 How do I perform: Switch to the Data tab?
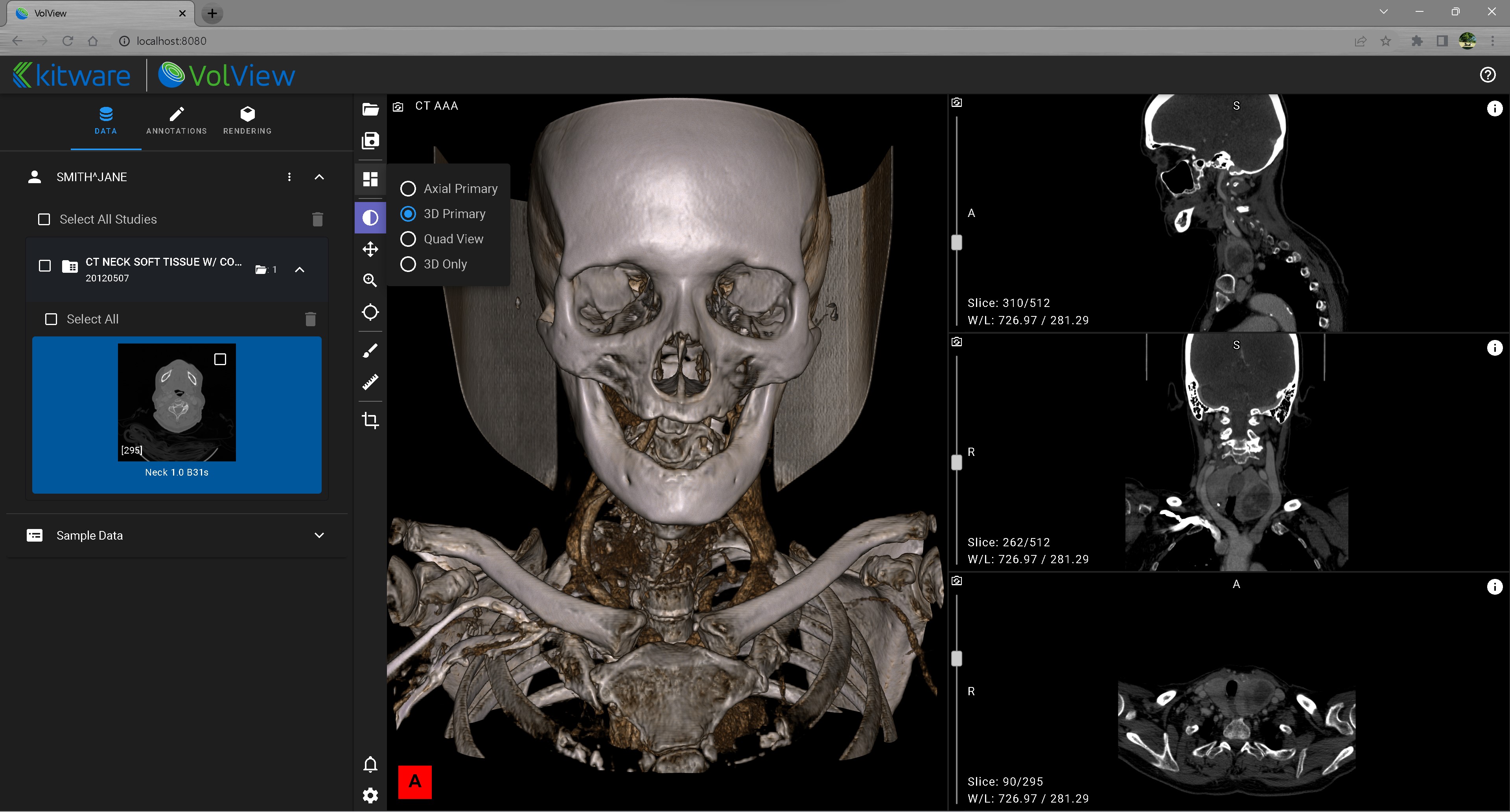[x=106, y=121]
